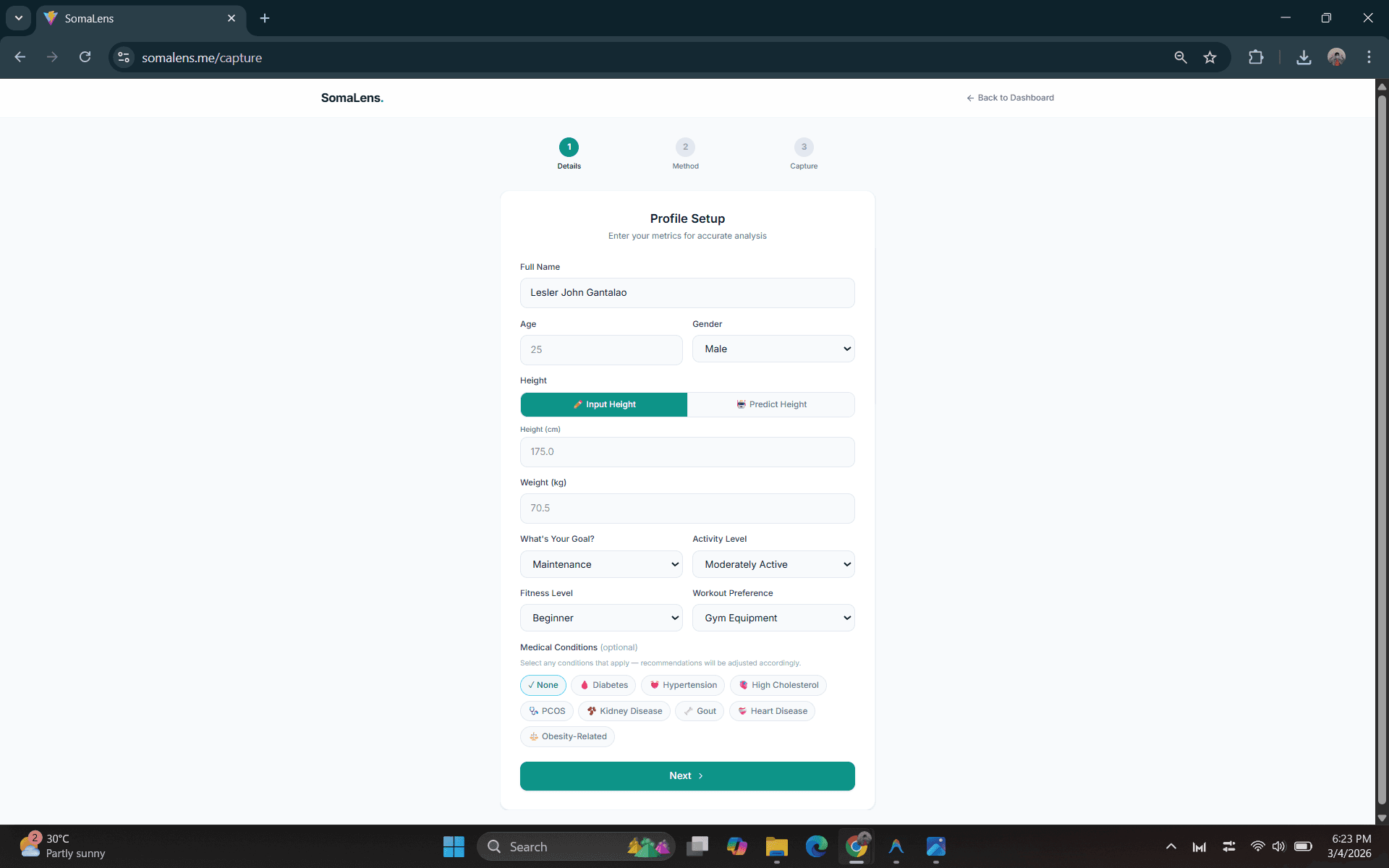1389x868 pixels.
Task: Switch to Predict Height tab
Action: click(x=771, y=404)
